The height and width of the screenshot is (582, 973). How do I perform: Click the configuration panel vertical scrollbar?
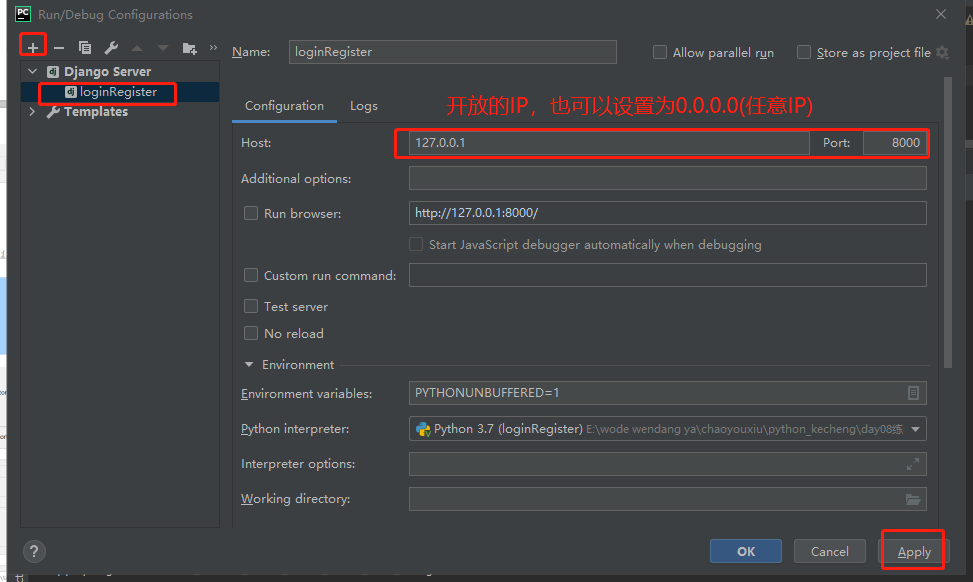948,223
